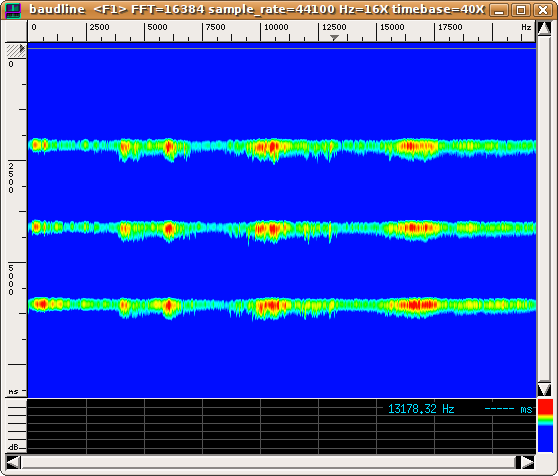Minimize the baudline window
Image resolution: width=558 pixels, height=476 pixels.
click(x=499, y=10)
